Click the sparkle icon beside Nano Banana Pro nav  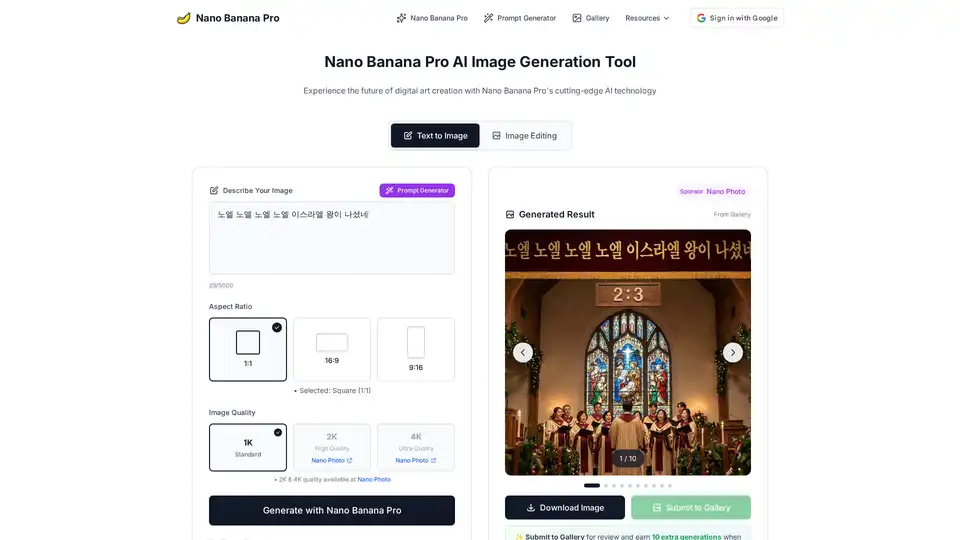click(401, 18)
